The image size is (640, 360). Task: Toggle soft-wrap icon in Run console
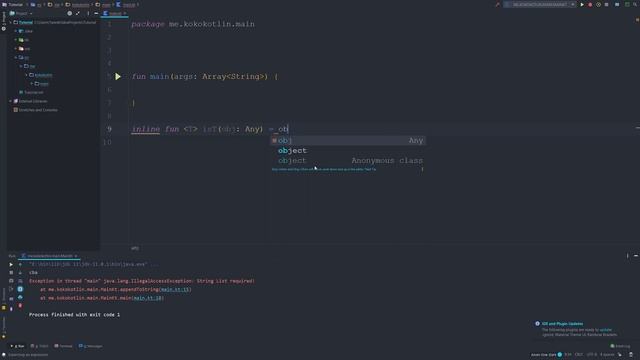(20, 281)
